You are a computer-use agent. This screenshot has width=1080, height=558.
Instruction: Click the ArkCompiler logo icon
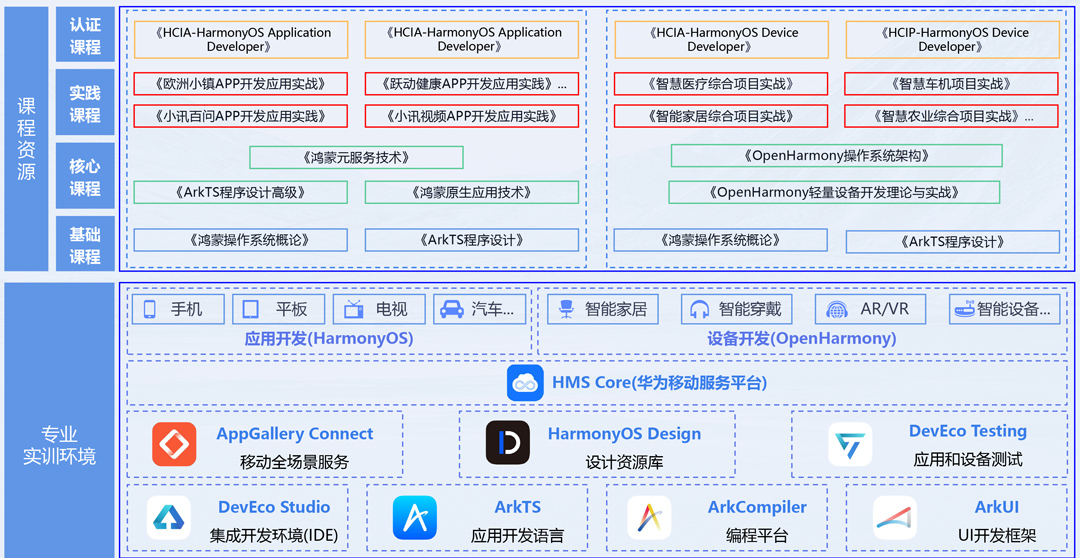tap(649, 518)
